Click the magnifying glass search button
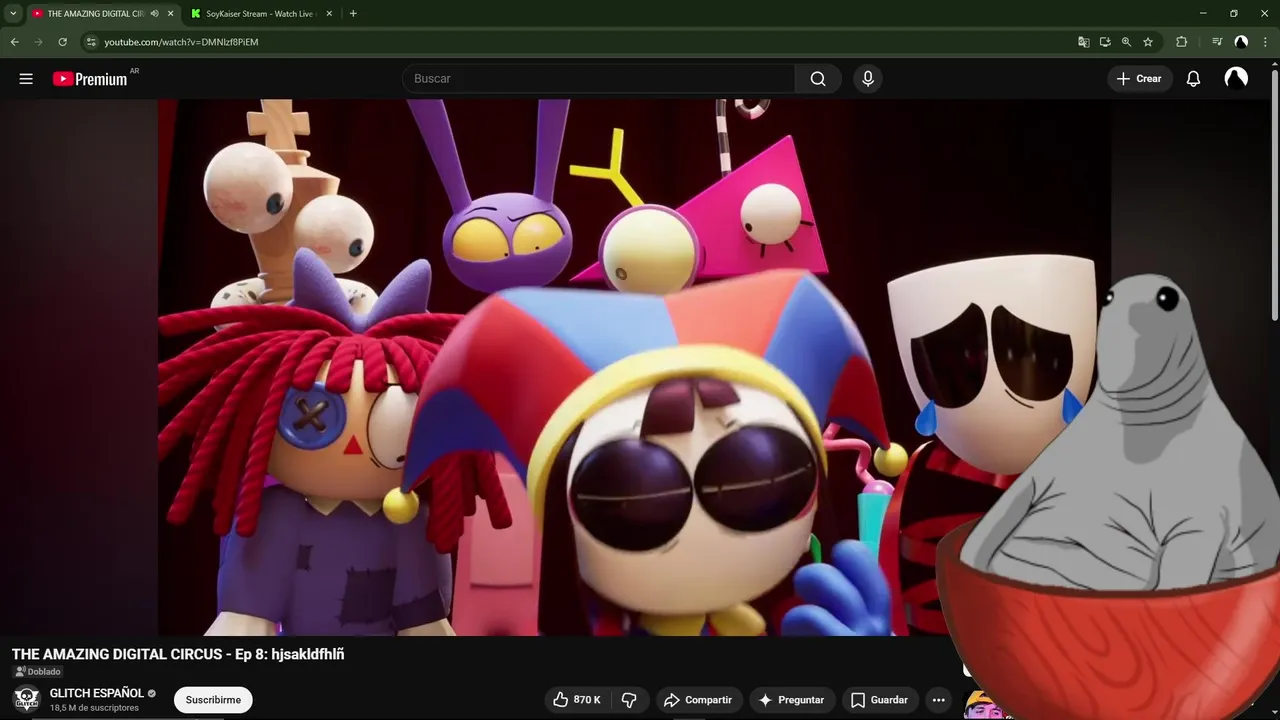 tap(818, 79)
